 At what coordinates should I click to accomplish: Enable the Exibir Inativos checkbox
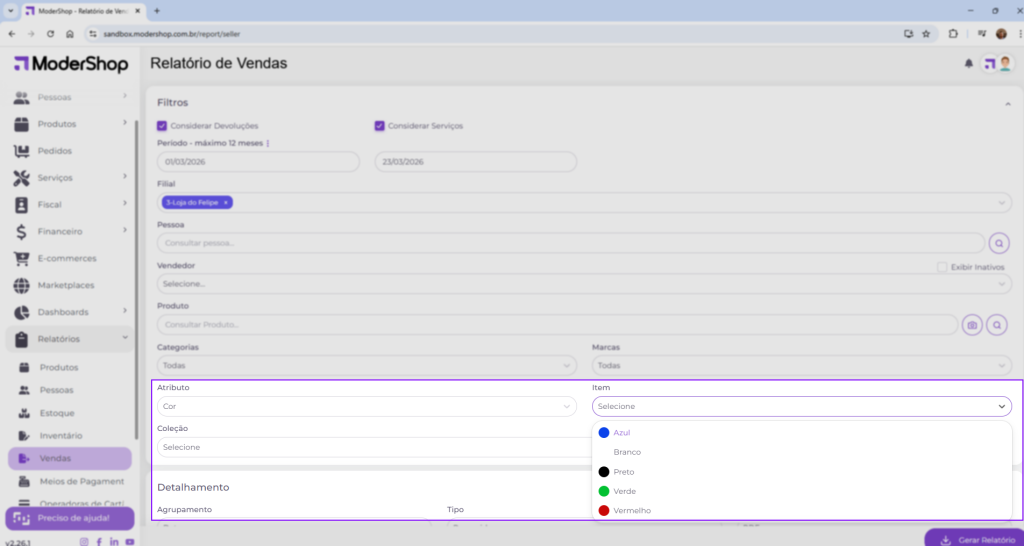coord(942,267)
